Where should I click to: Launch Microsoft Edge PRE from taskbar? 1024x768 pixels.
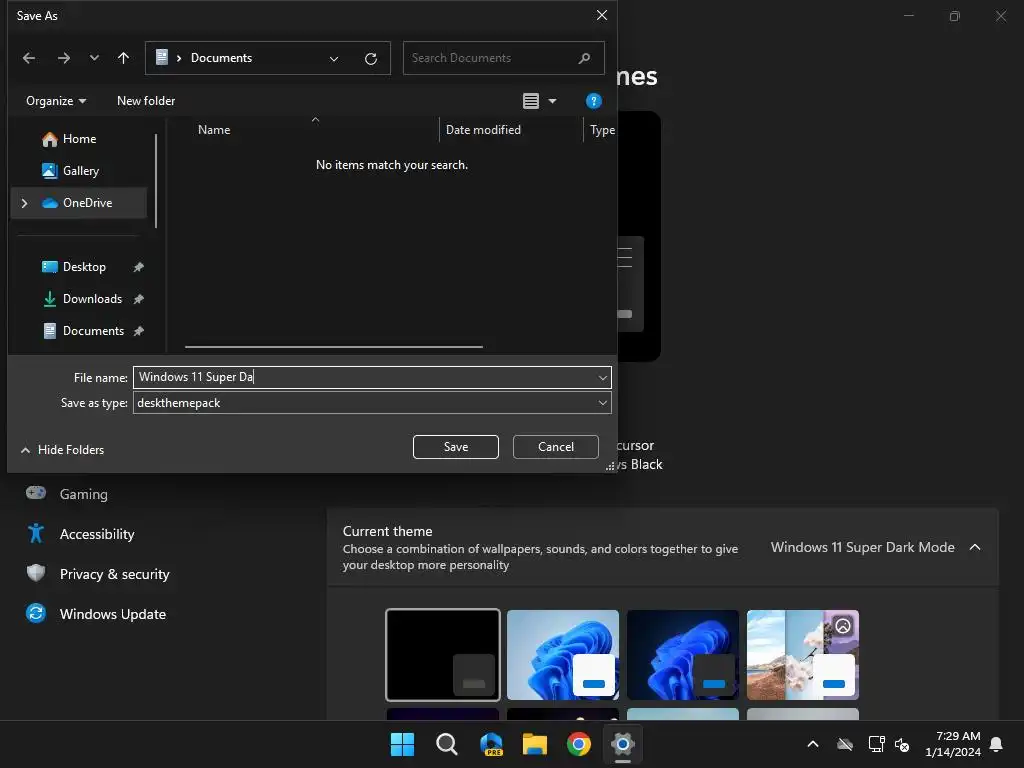tap(491, 744)
